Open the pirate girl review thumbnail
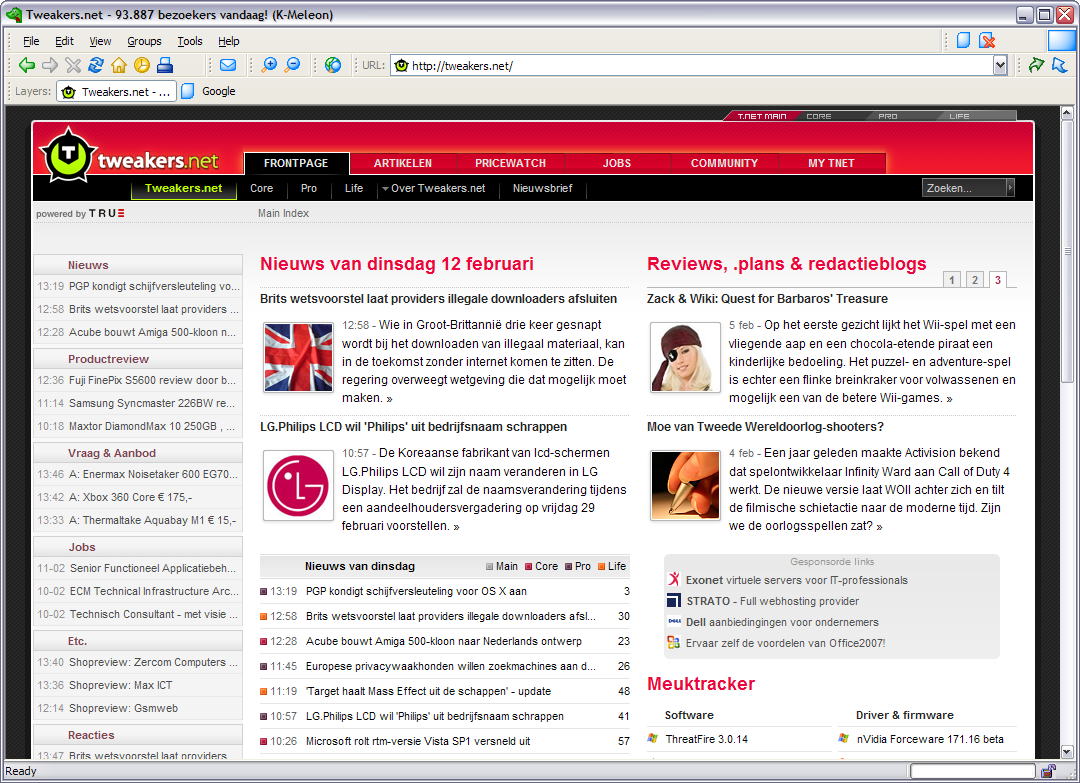This screenshot has width=1080, height=783. point(685,357)
